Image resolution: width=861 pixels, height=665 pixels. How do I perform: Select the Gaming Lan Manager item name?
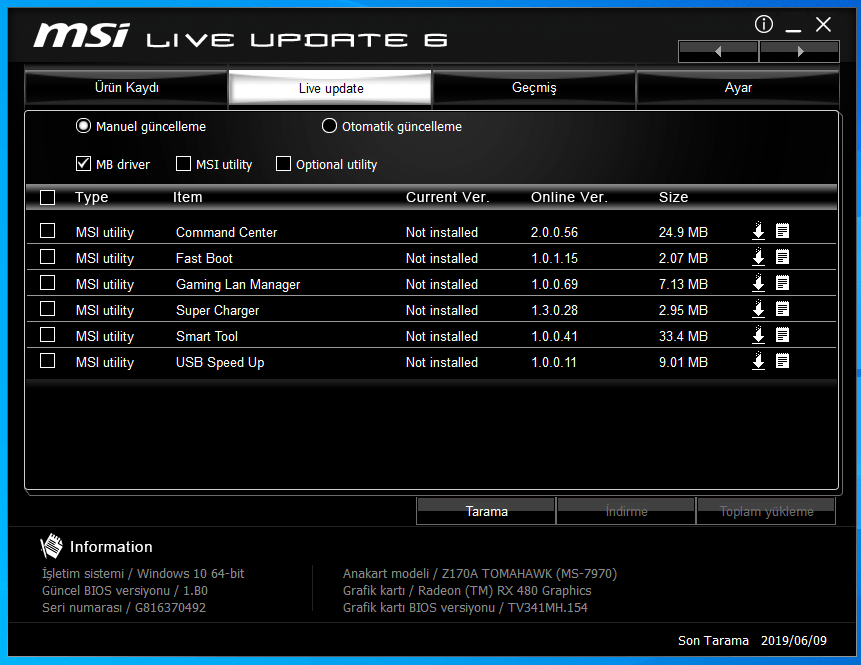(238, 284)
